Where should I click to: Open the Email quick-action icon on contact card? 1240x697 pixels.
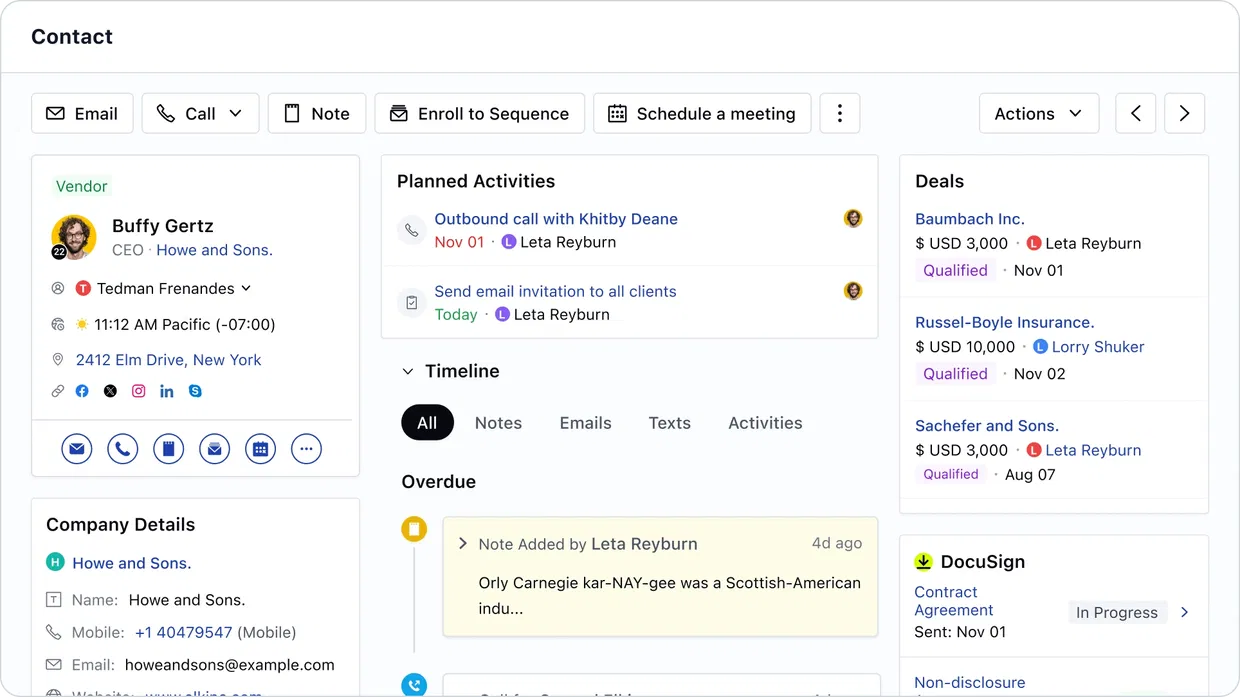click(77, 449)
